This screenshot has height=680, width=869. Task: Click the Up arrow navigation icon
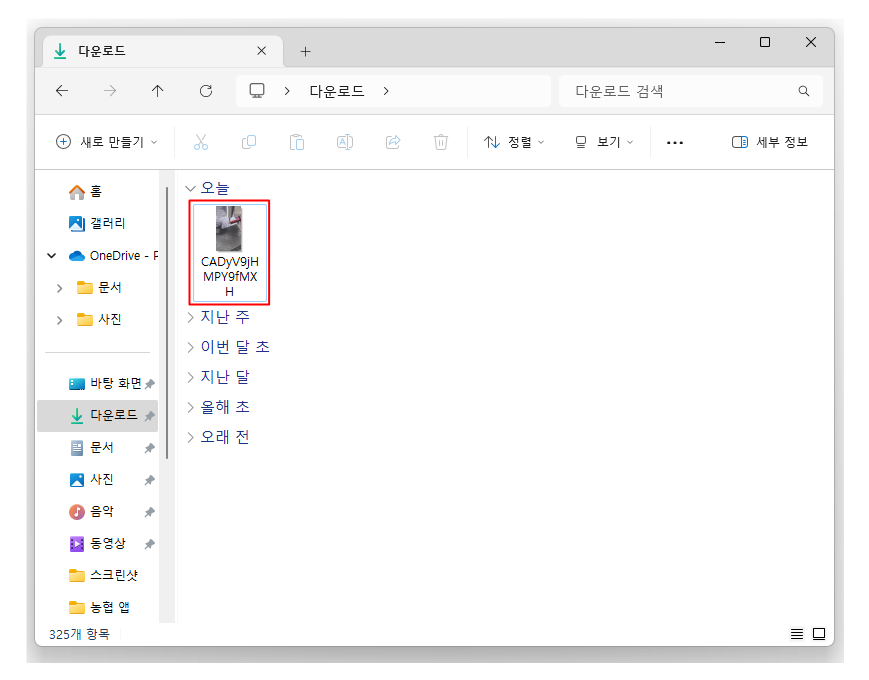(x=157, y=90)
